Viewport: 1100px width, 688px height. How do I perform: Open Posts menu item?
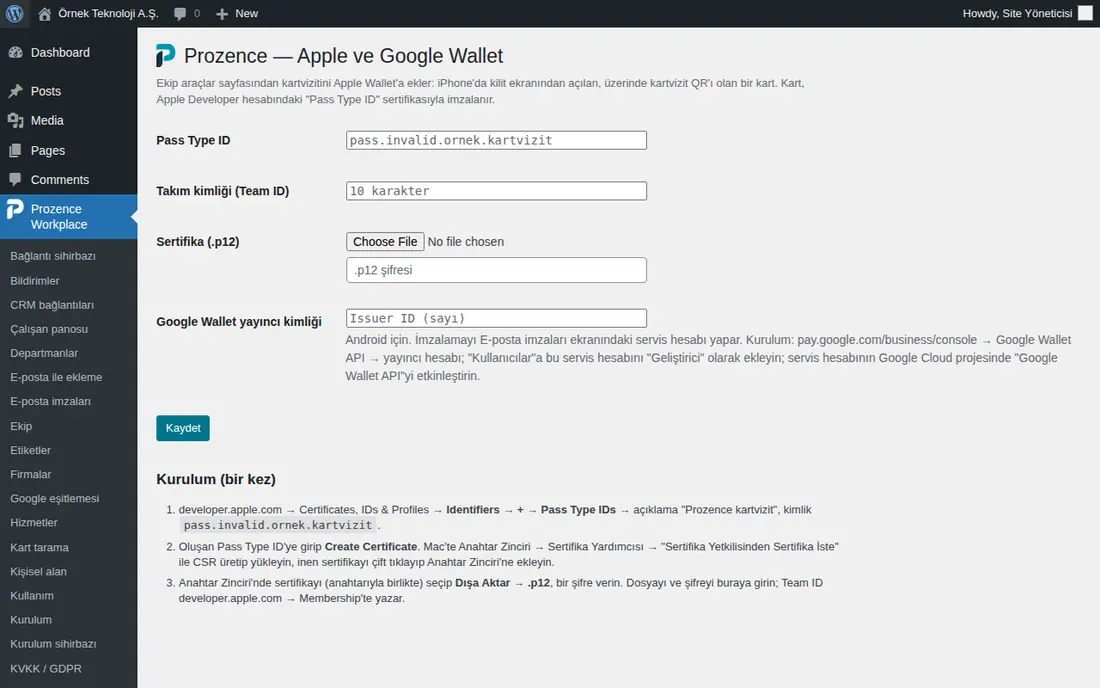click(x=69, y=91)
